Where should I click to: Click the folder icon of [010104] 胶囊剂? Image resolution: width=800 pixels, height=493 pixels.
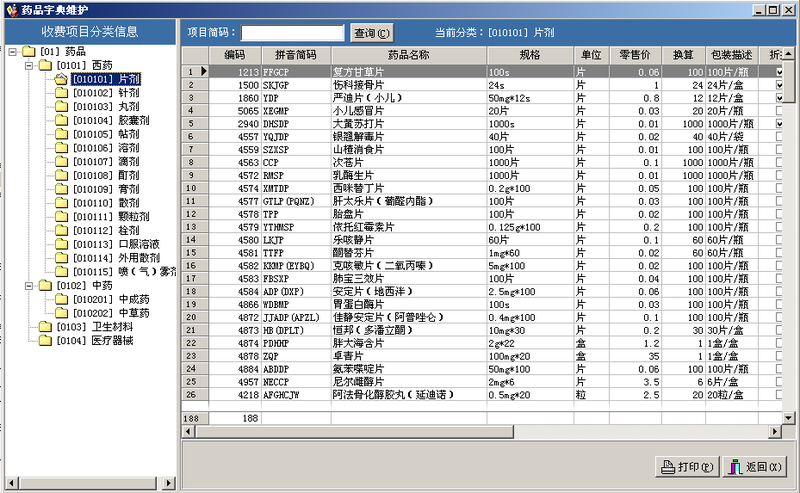pos(61,120)
